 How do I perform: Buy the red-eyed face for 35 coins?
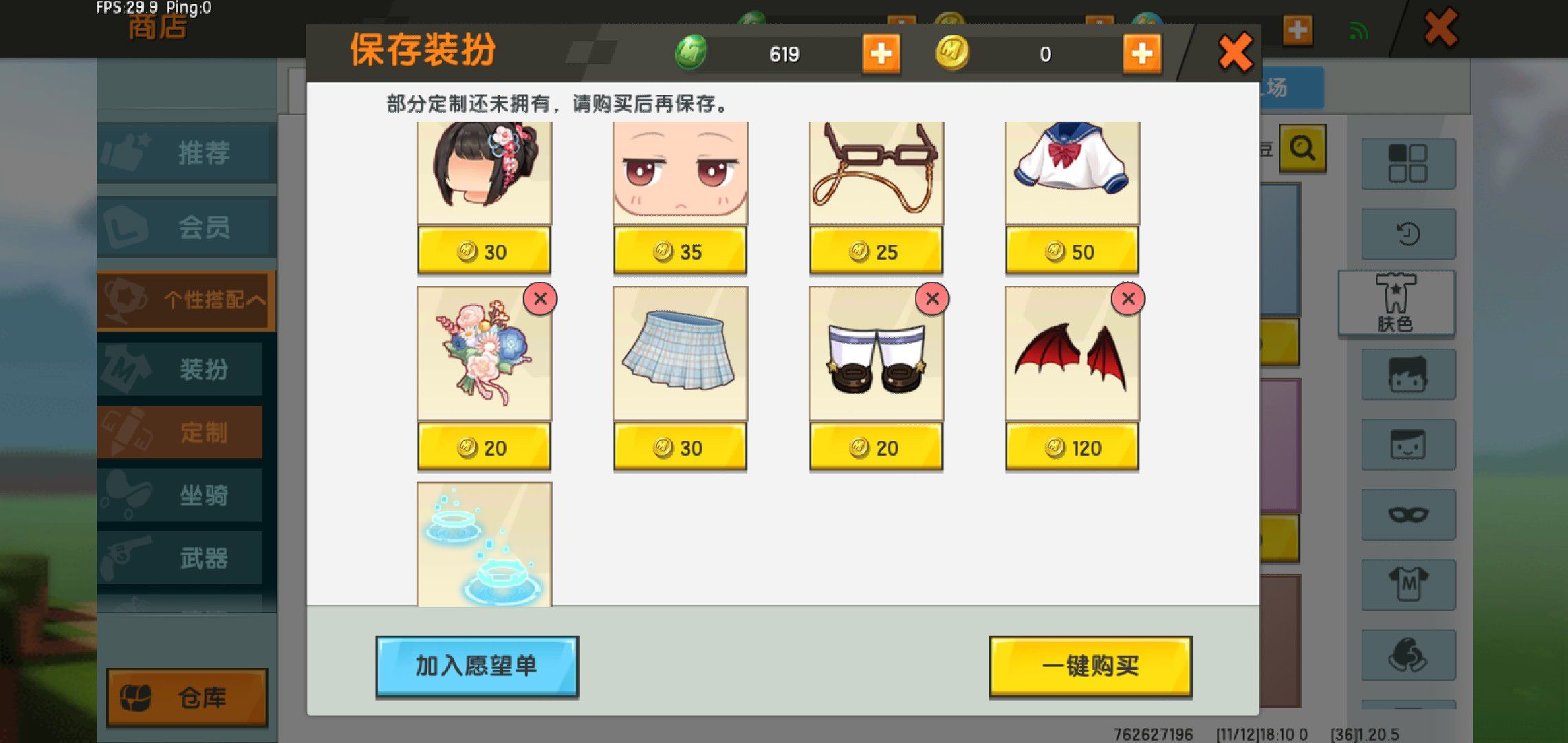pyautogui.click(x=679, y=252)
